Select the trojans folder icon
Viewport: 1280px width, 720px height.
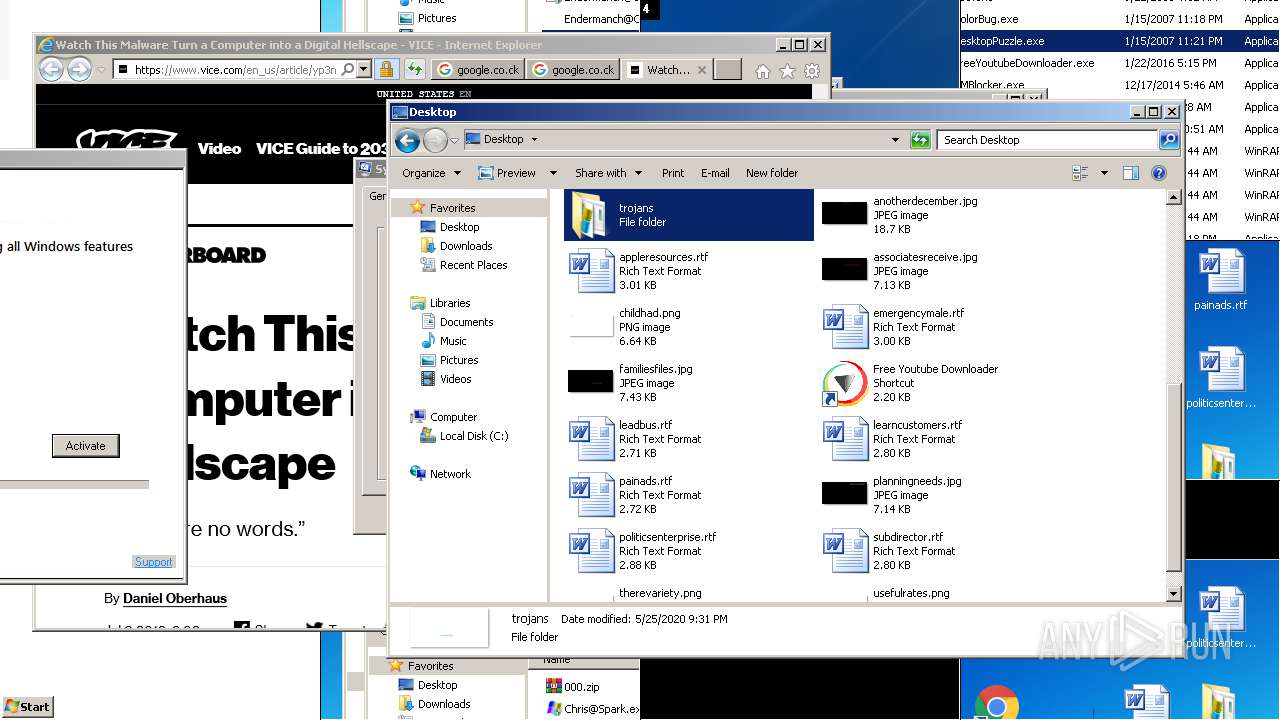(591, 215)
